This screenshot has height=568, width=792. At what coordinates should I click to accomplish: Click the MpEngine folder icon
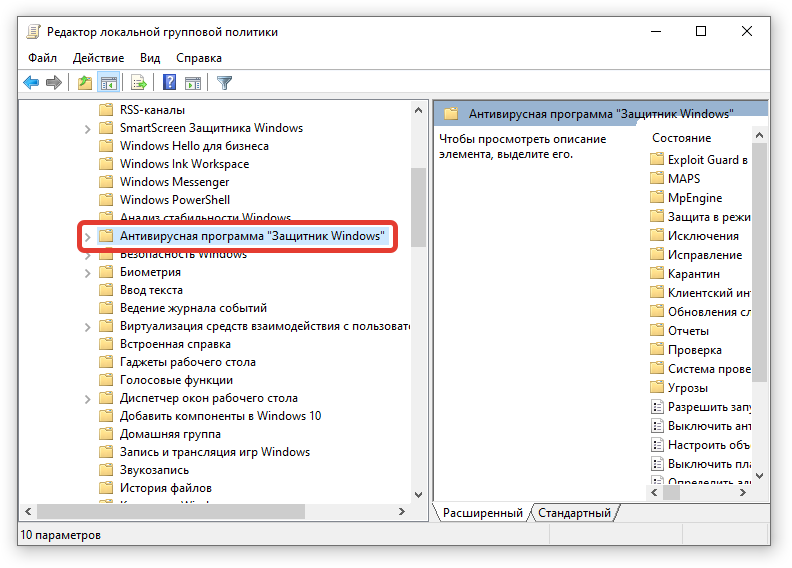[x=657, y=197]
